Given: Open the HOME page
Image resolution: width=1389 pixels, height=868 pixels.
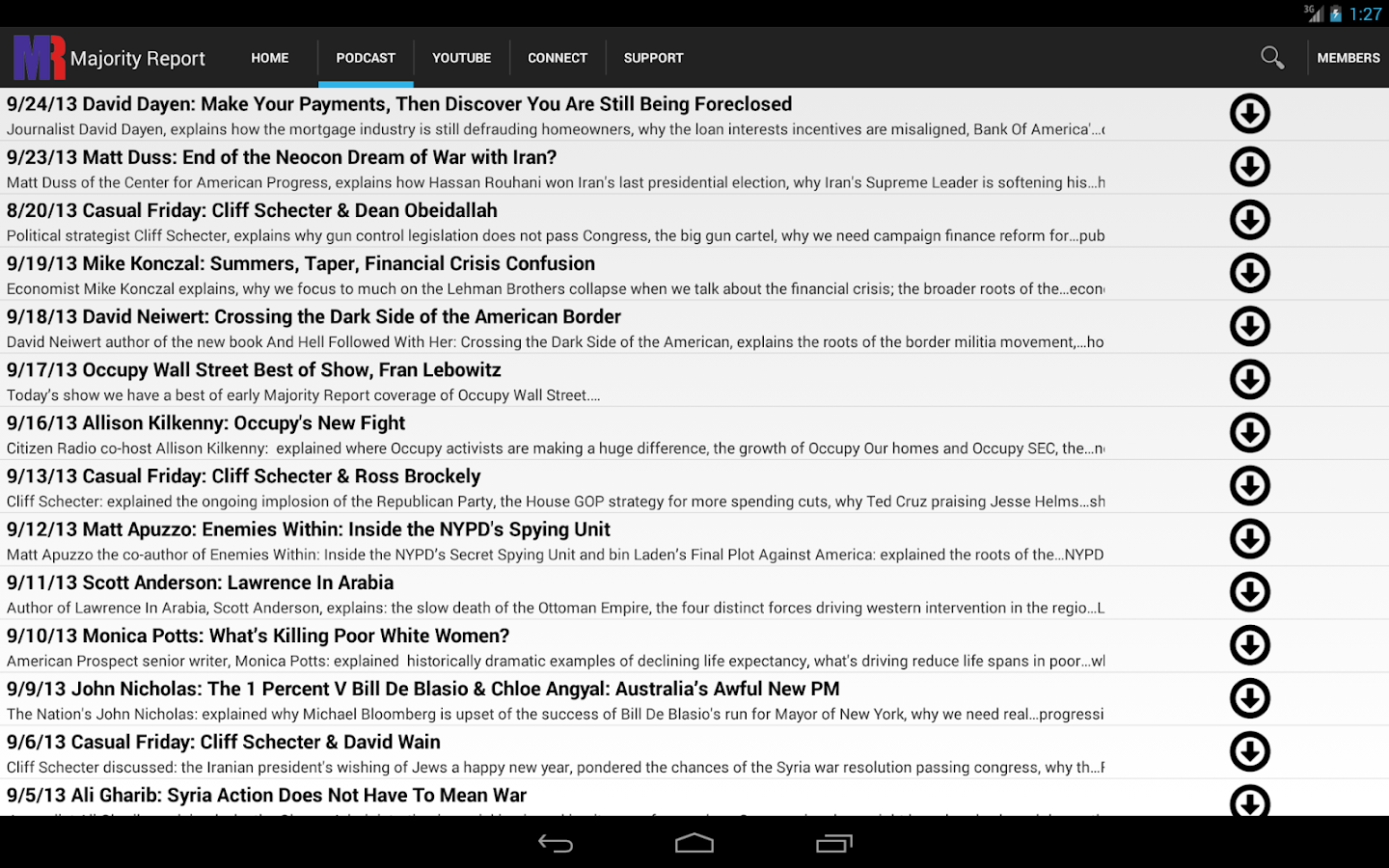Looking at the screenshot, I should [x=269, y=57].
